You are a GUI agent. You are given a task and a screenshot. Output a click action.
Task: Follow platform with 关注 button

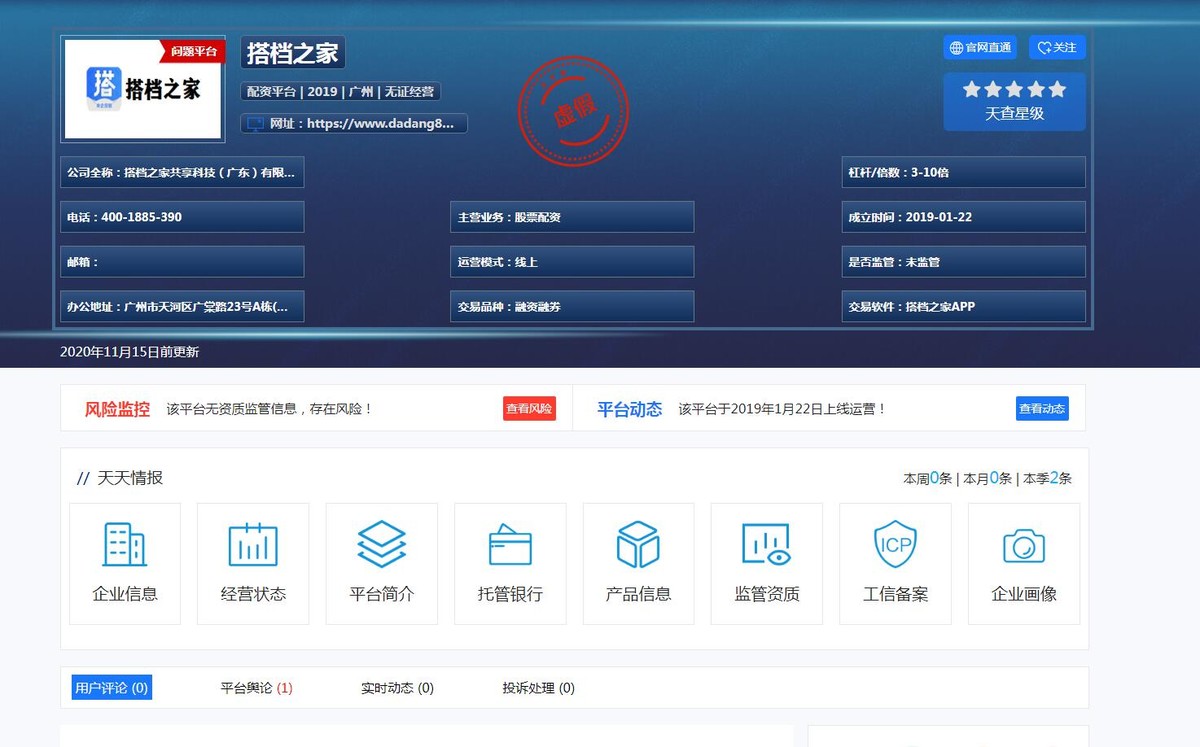tap(1057, 47)
